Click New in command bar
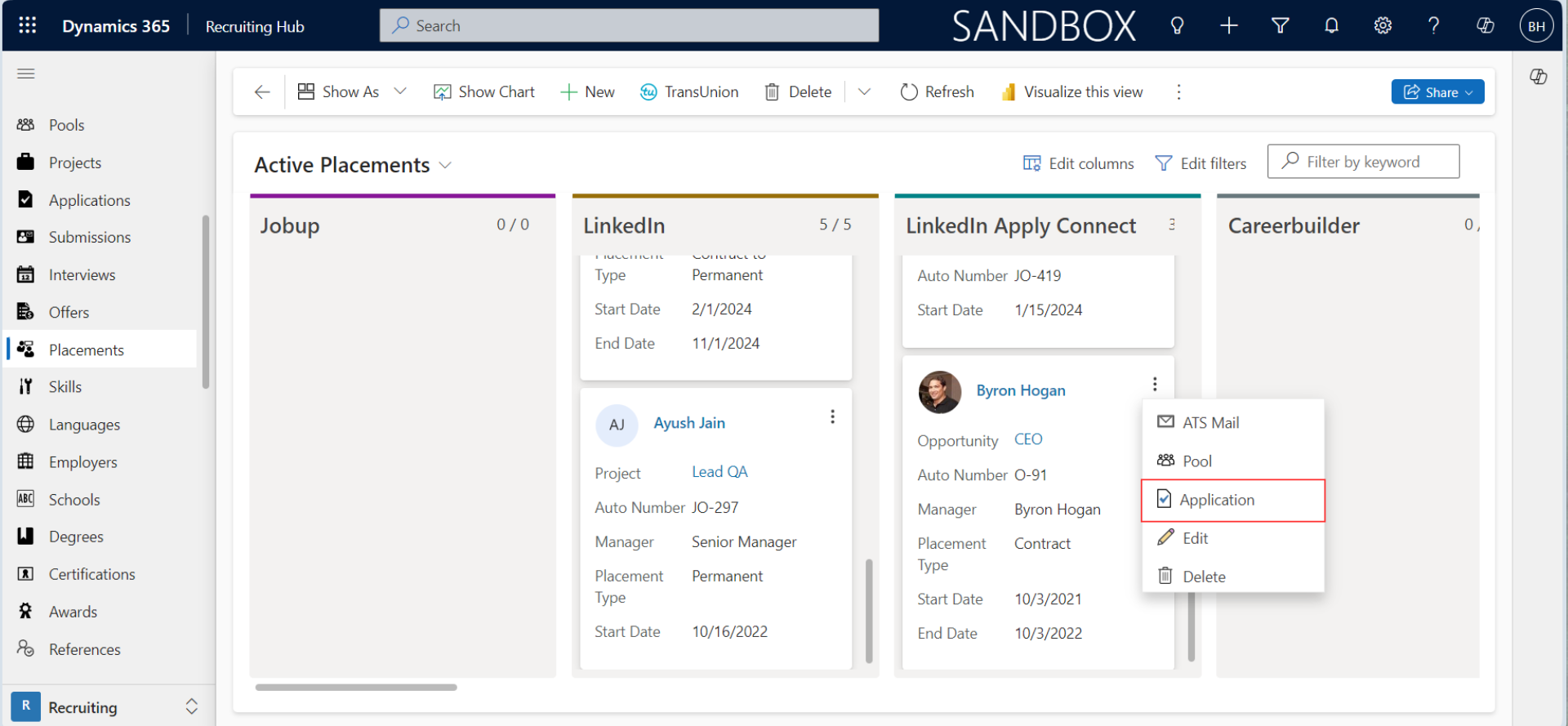 coord(588,92)
